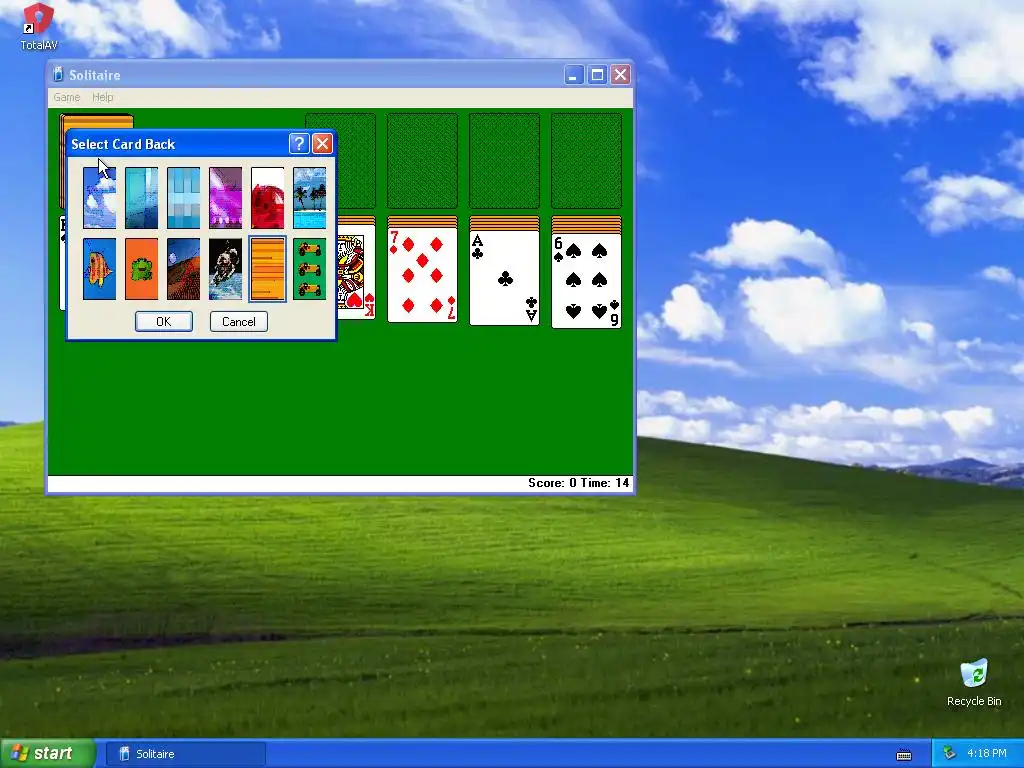Pick the astronaut card back
Viewport: 1024px width, 768px height.
(x=225, y=269)
